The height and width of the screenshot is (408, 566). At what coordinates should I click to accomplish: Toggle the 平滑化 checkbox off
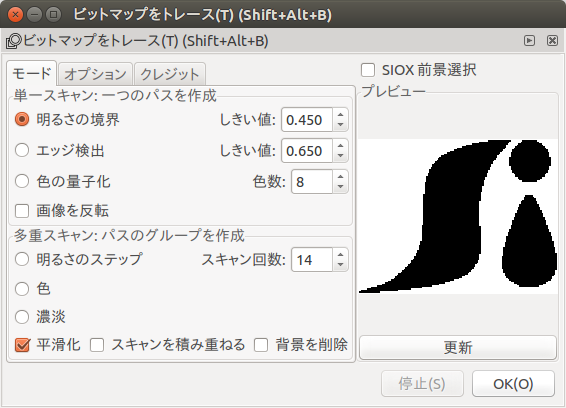22,345
